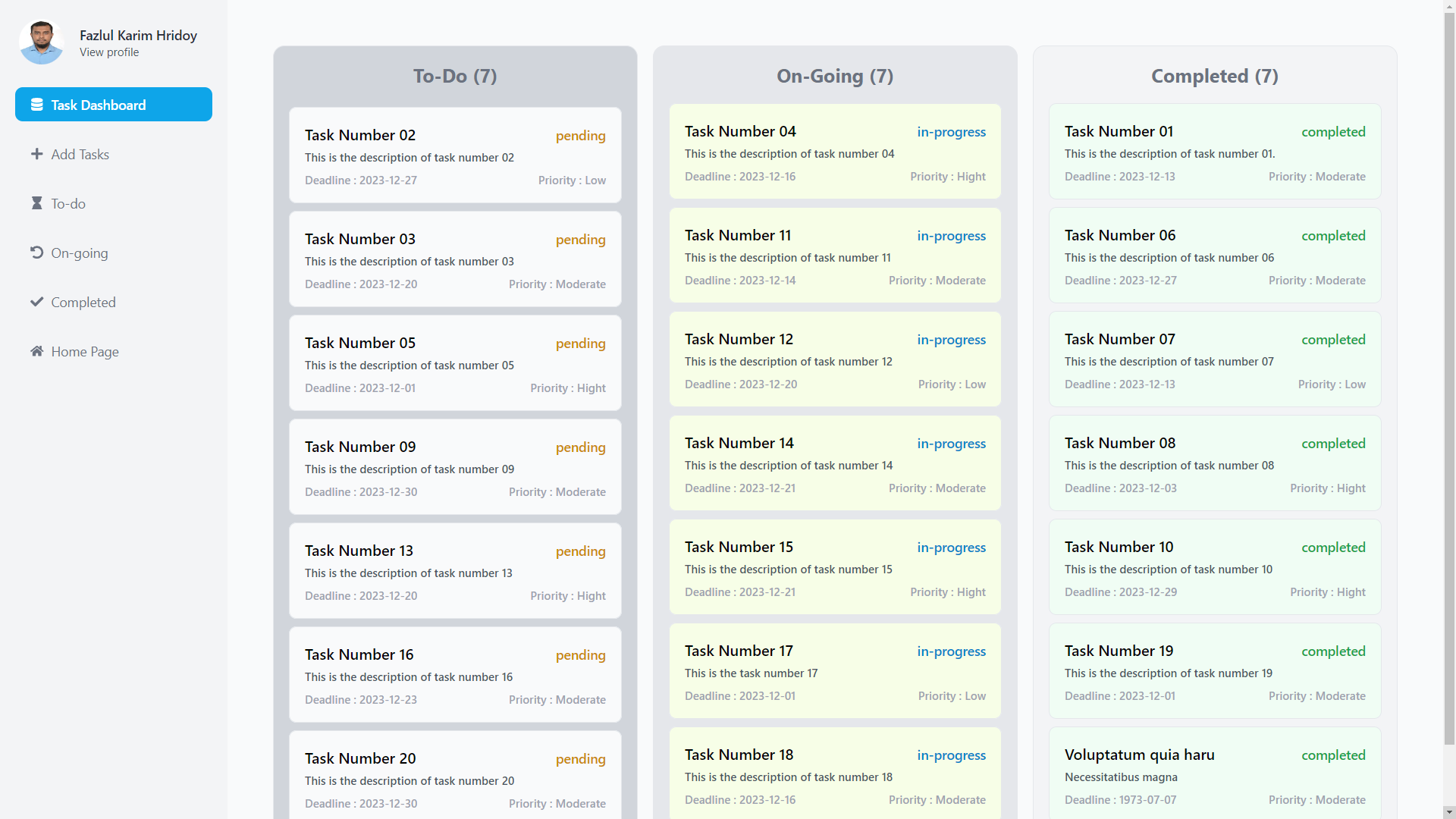Screen dimensions: 1456x819
Task: Click the plus icon next to Add Tasks
Action: tap(36, 154)
